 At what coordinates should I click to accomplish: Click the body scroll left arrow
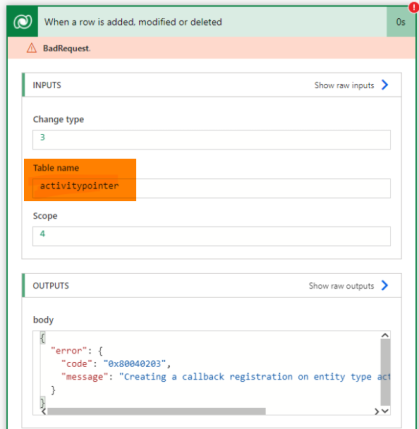coord(44,411)
